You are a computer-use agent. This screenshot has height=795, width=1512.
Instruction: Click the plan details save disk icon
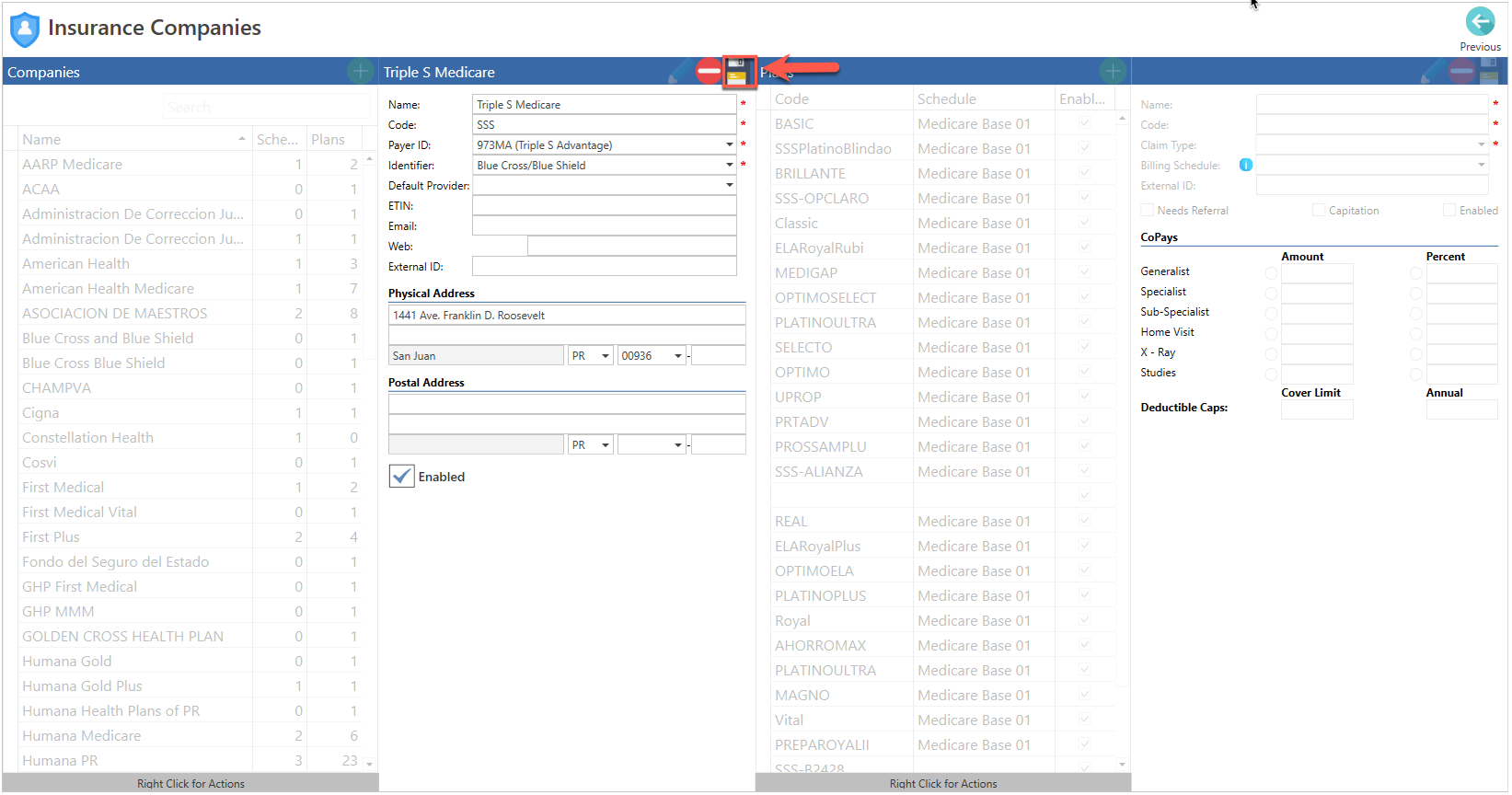pyautogui.click(x=1489, y=71)
